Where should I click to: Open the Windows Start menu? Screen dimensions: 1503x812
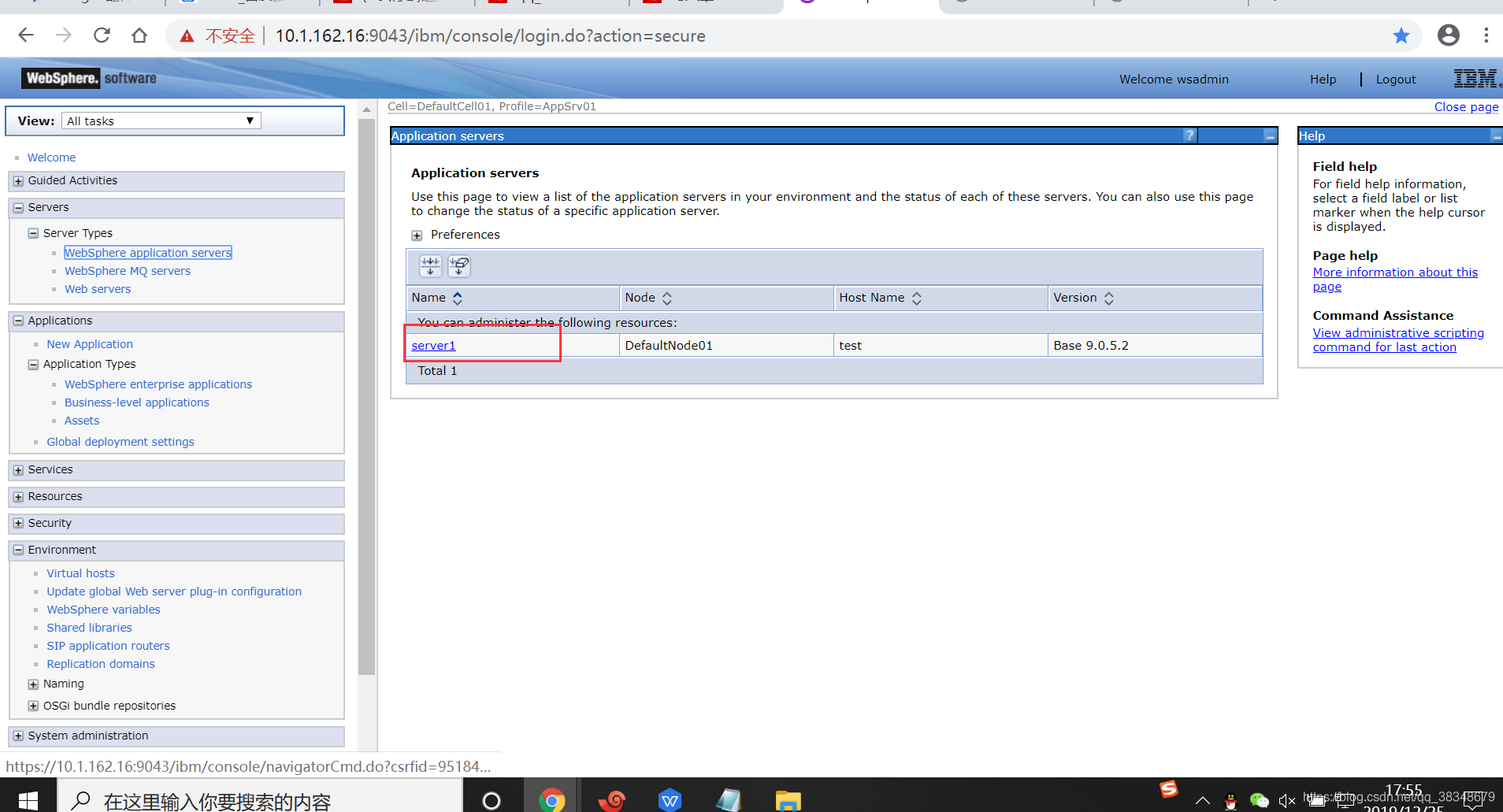tap(28, 799)
